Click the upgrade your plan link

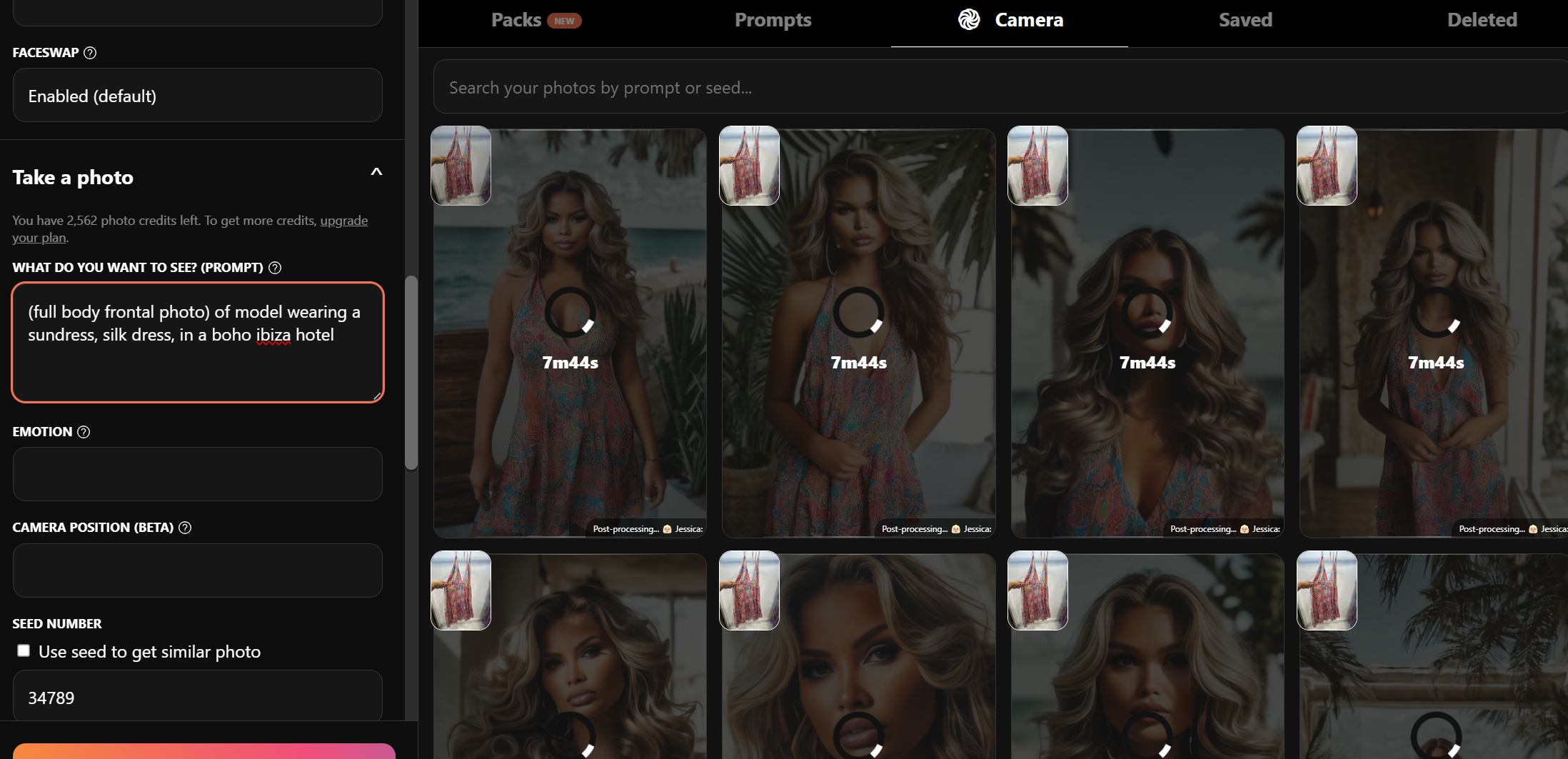pyautogui.click(x=343, y=221)
